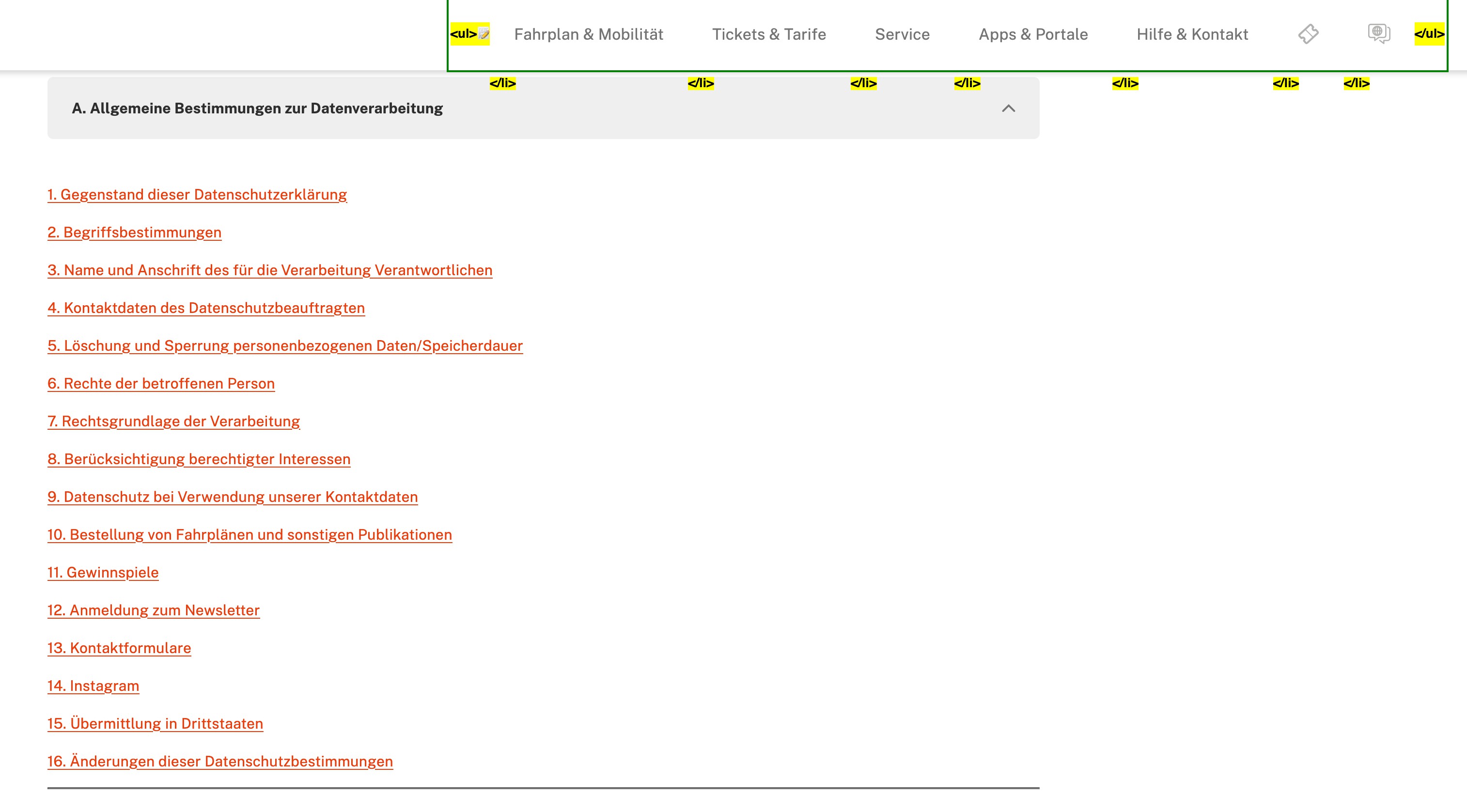Open Fahrplan & Mobilität menu
This screenshot has height=812, width=1467.
(588, 34)
